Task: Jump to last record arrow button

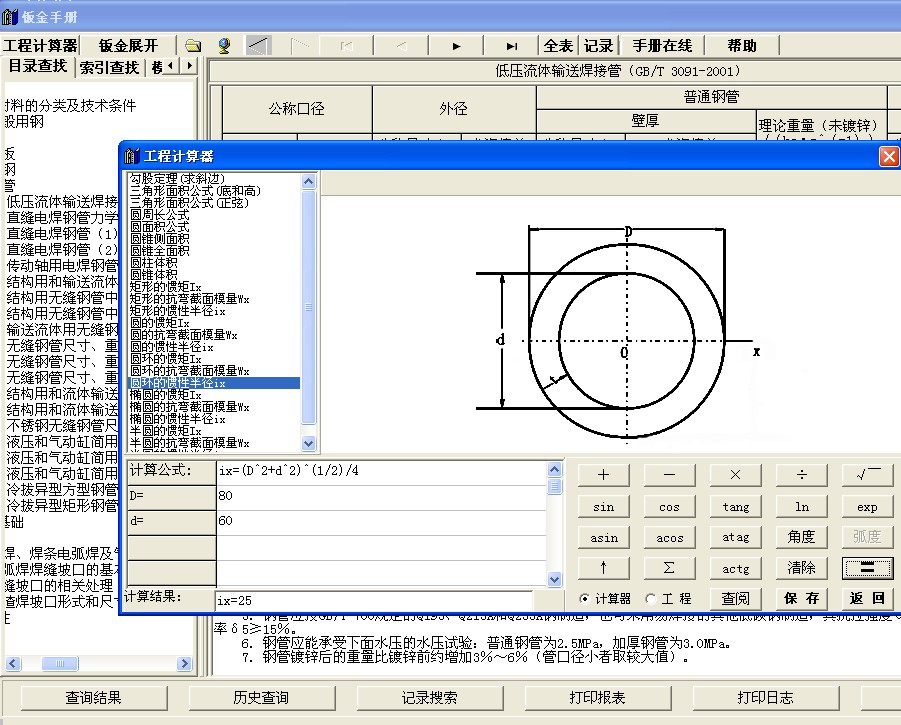Action: pyautogui.click(x=511, y=46)
